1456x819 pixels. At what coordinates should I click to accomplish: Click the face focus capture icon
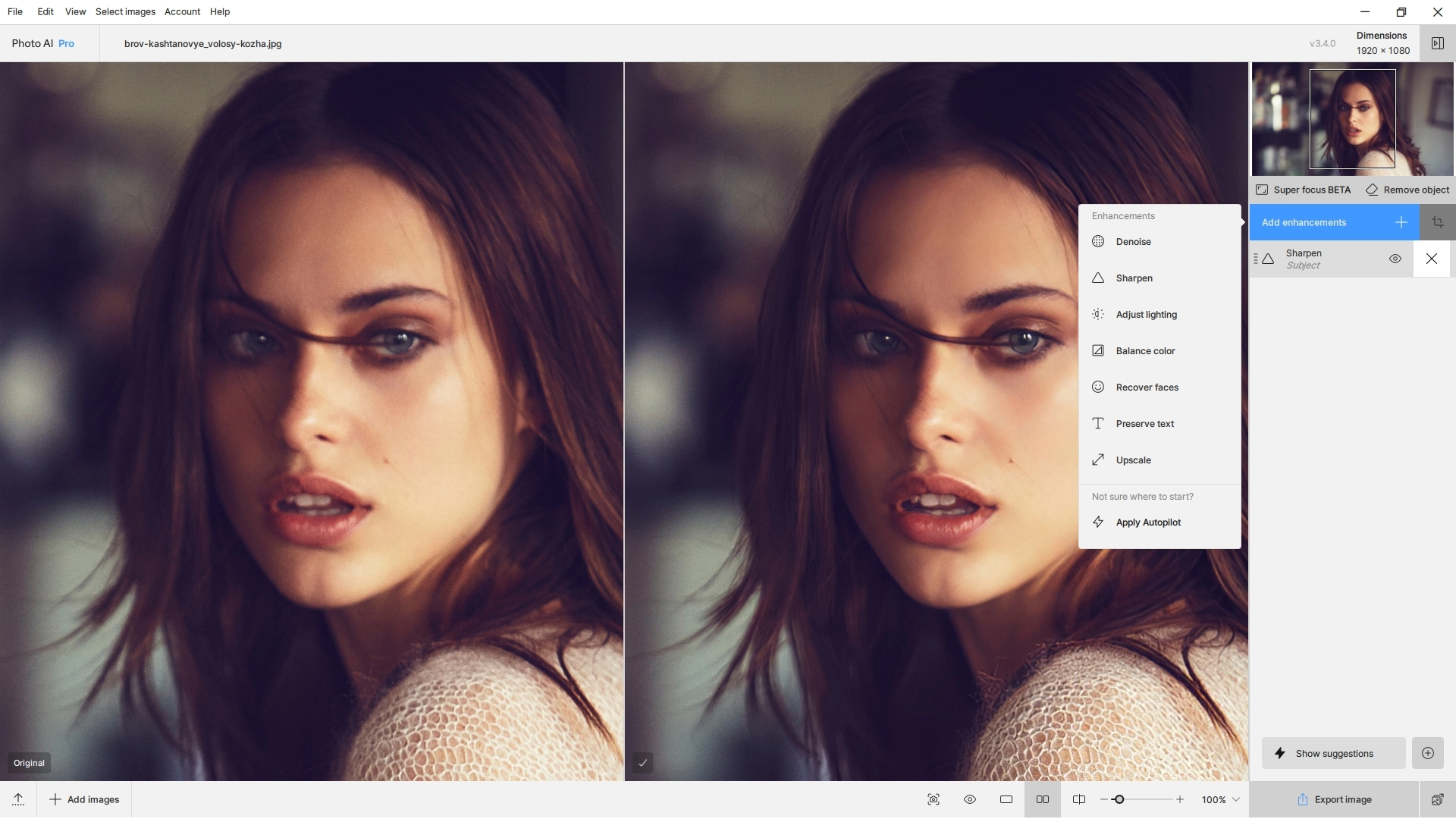[x=933, y=799]
